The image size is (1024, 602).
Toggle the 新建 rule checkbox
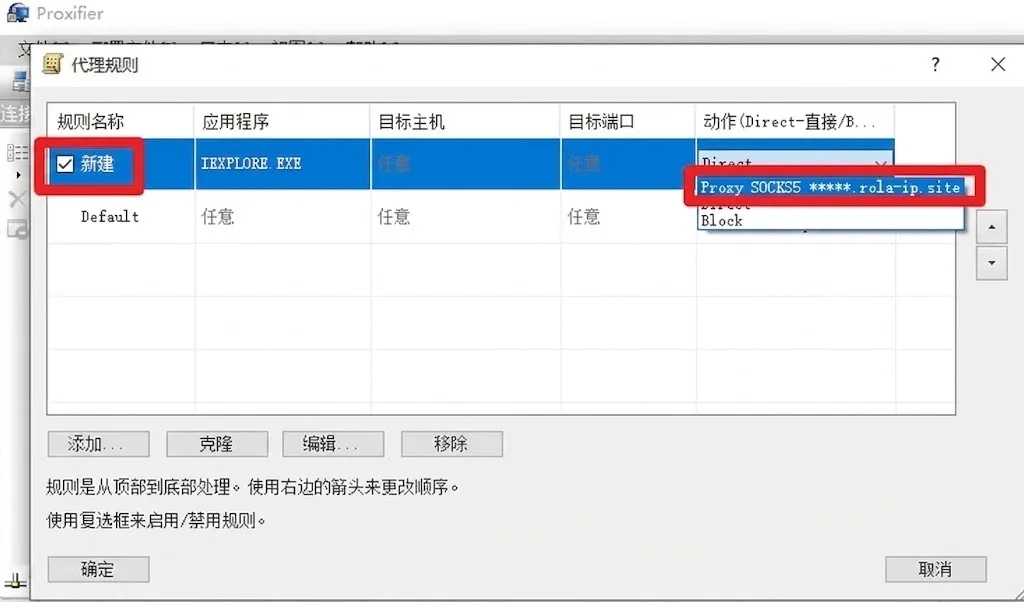pos(65,164)
